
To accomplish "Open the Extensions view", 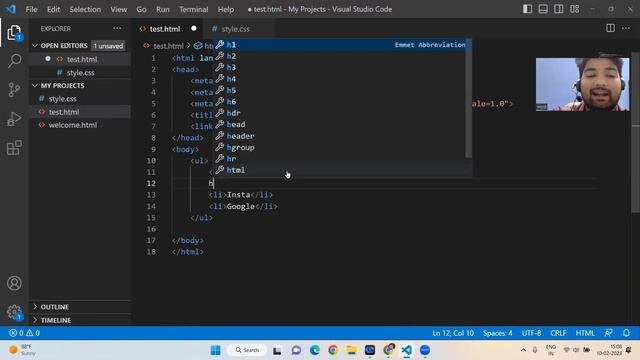I will tap(14, 148).
